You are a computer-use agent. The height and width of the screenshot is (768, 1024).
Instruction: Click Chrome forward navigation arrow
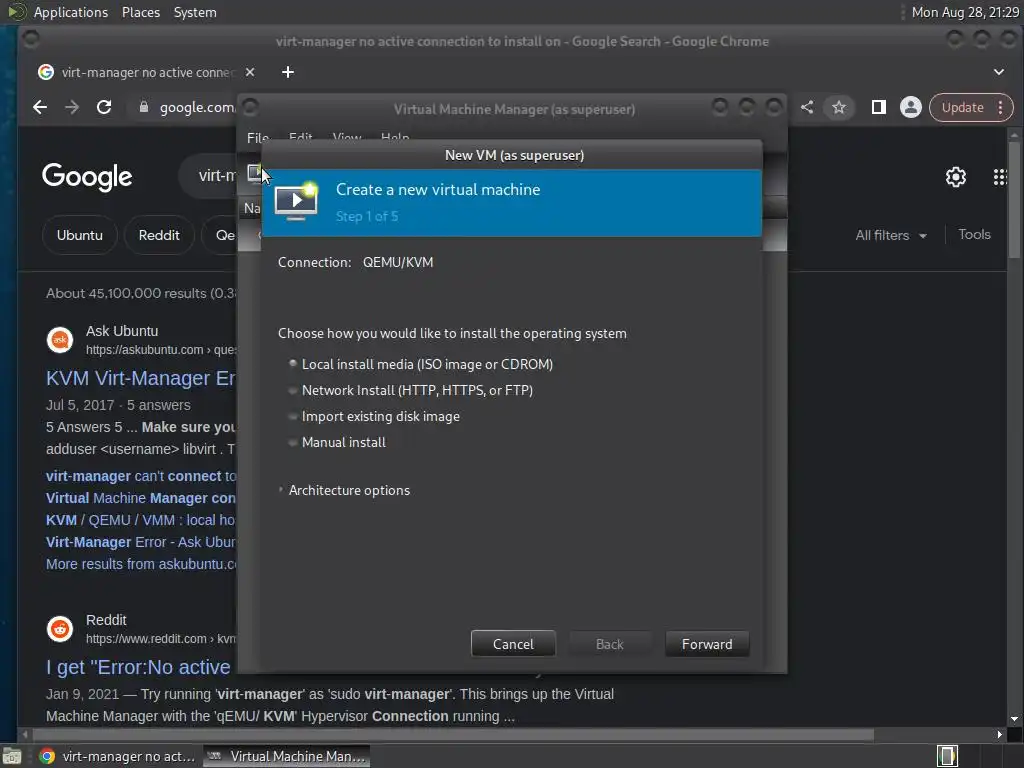72,107
